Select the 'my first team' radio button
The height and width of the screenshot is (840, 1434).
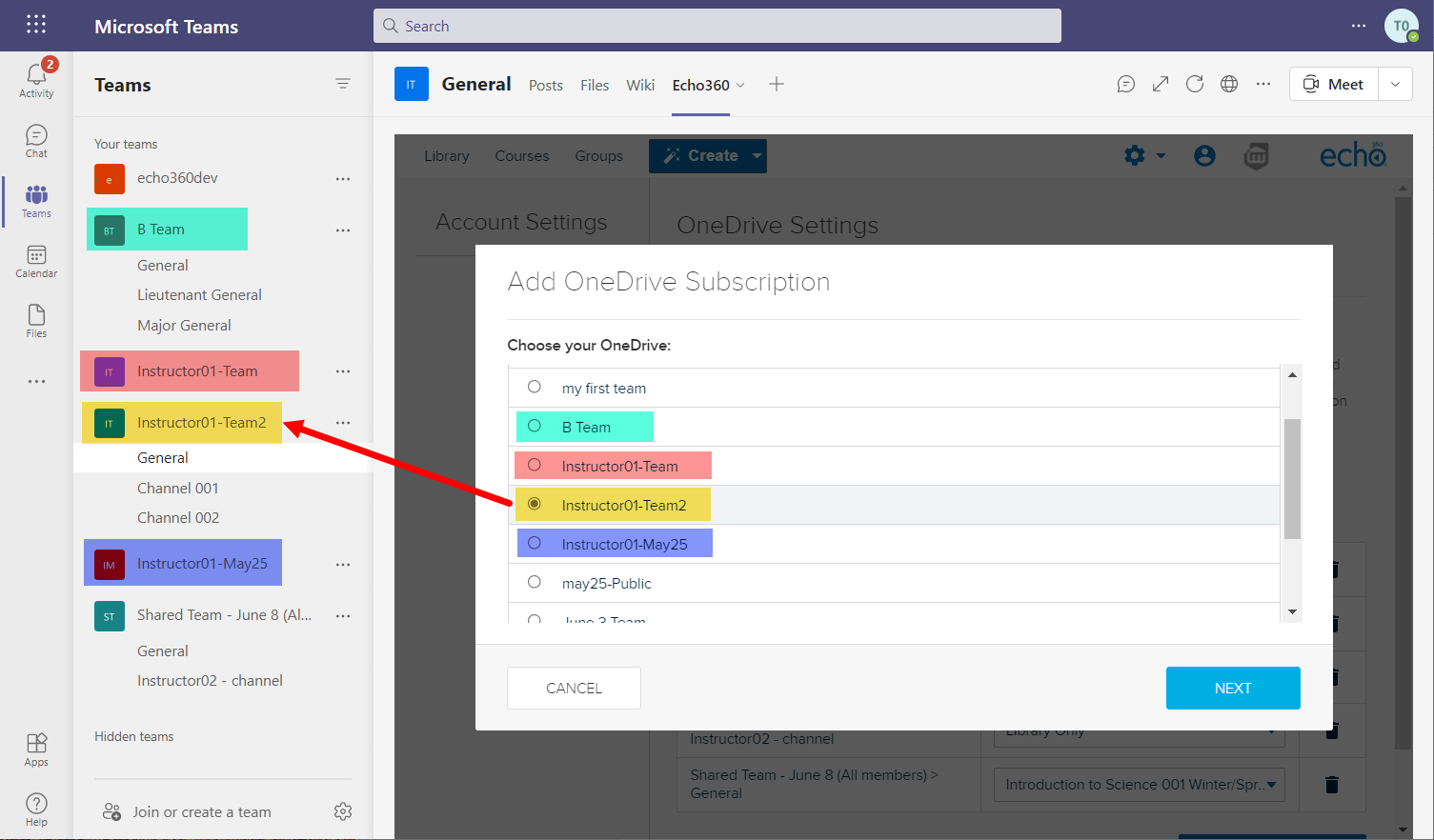point(535,387)
